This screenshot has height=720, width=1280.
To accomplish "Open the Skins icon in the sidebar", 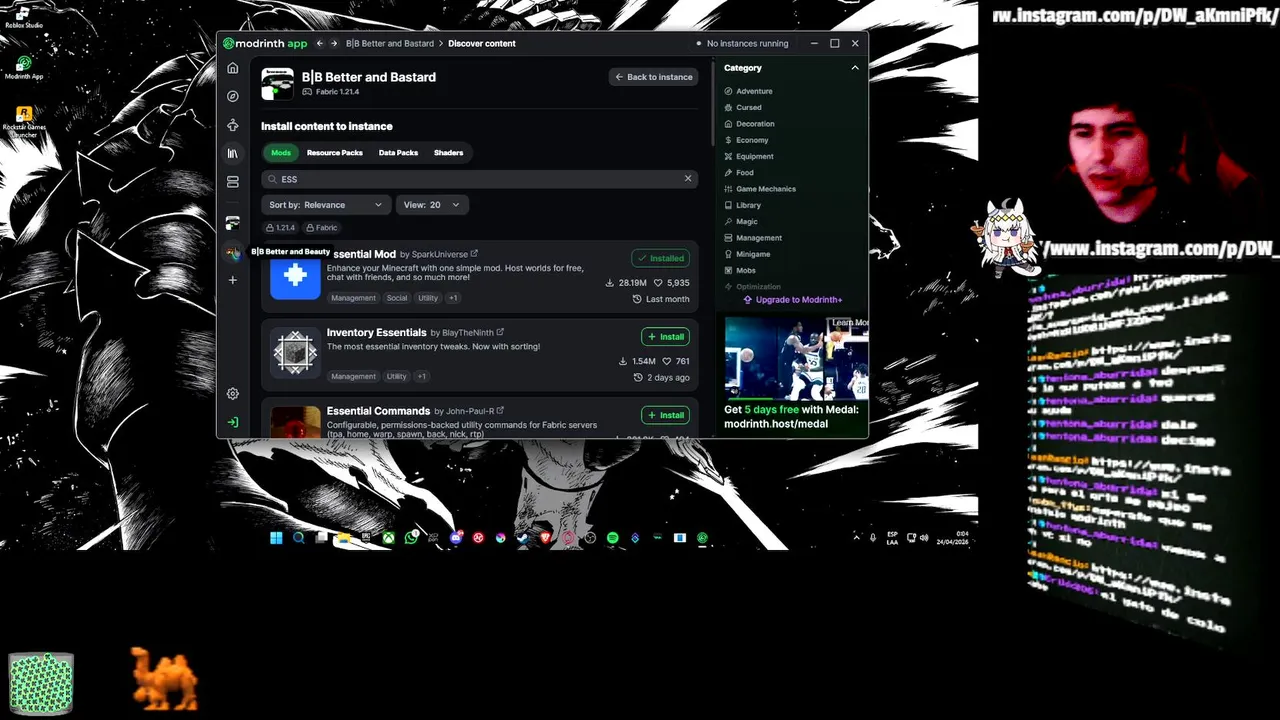I will tap(233, 125).
